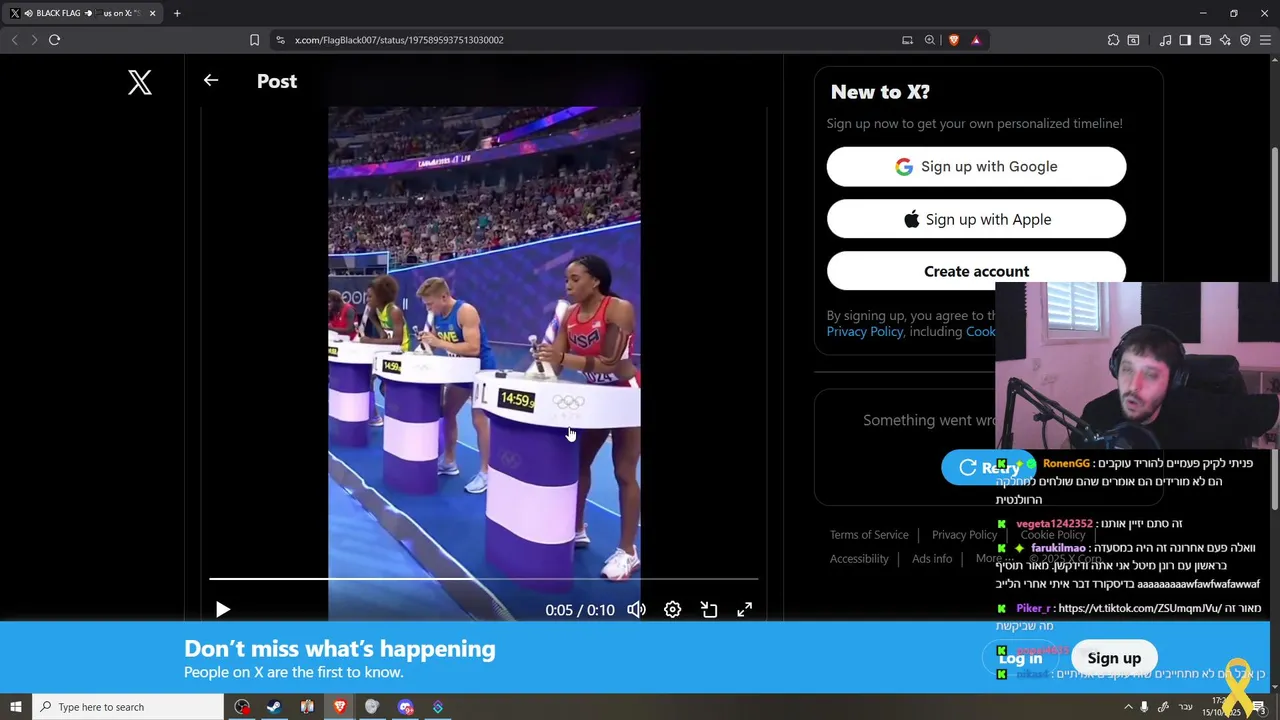Open OBS Studio in taskbar
This screenshot has height=720, width=1280.
pyautogui.click(x=242, y=707)
